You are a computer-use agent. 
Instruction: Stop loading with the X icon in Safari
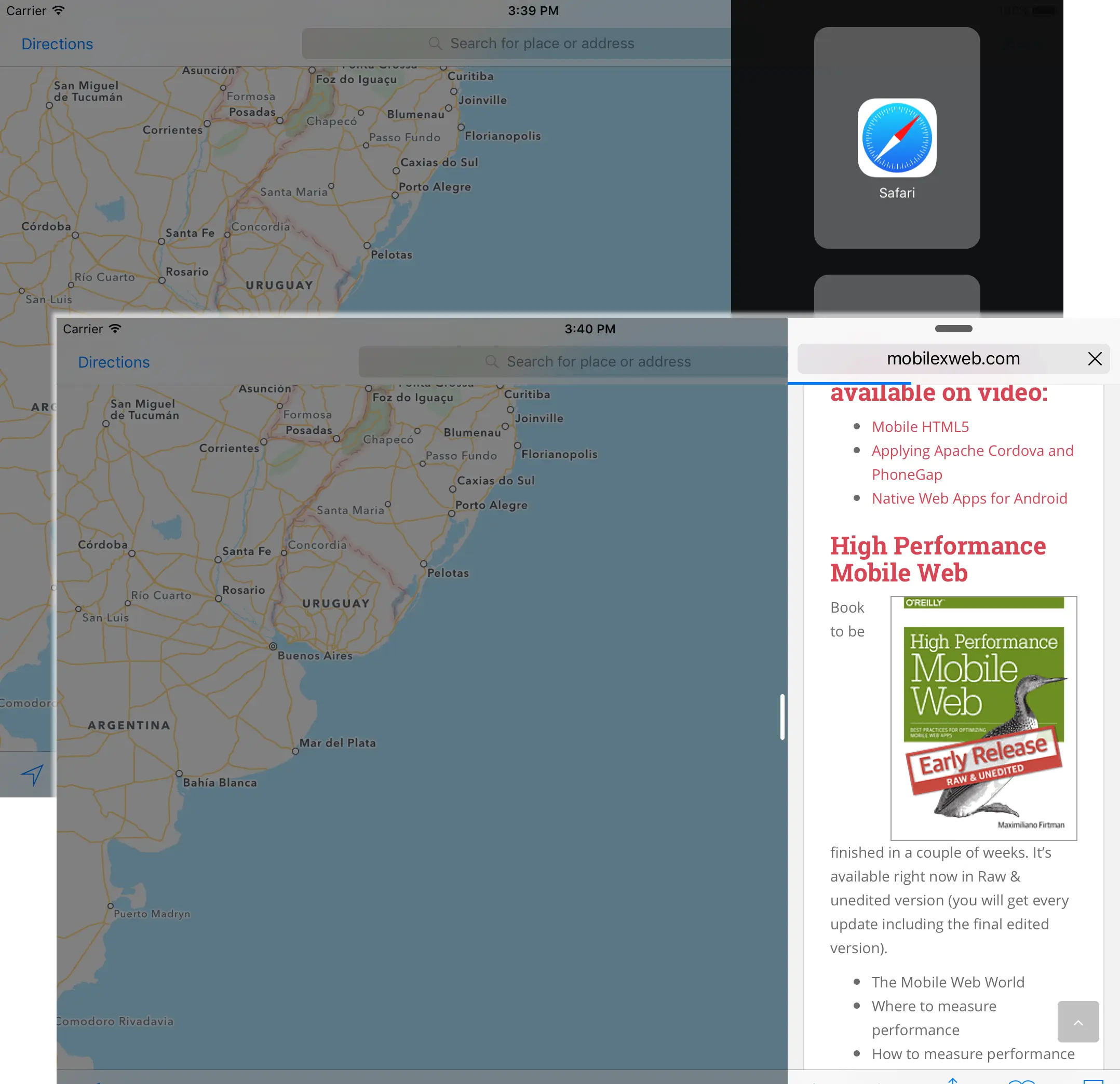(x=1094, y=359)
